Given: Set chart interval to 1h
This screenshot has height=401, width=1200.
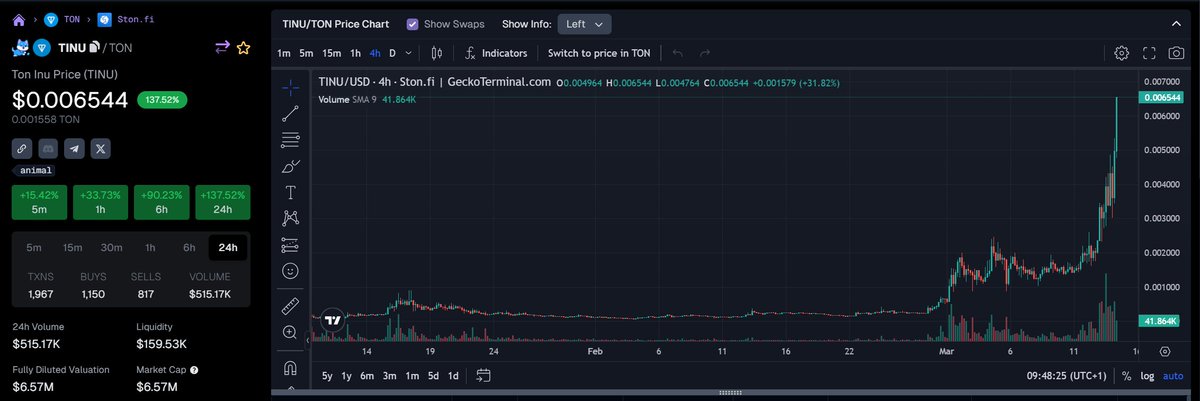Looking at the screenshot, I should pyautogui.click(x=355, y=53).
